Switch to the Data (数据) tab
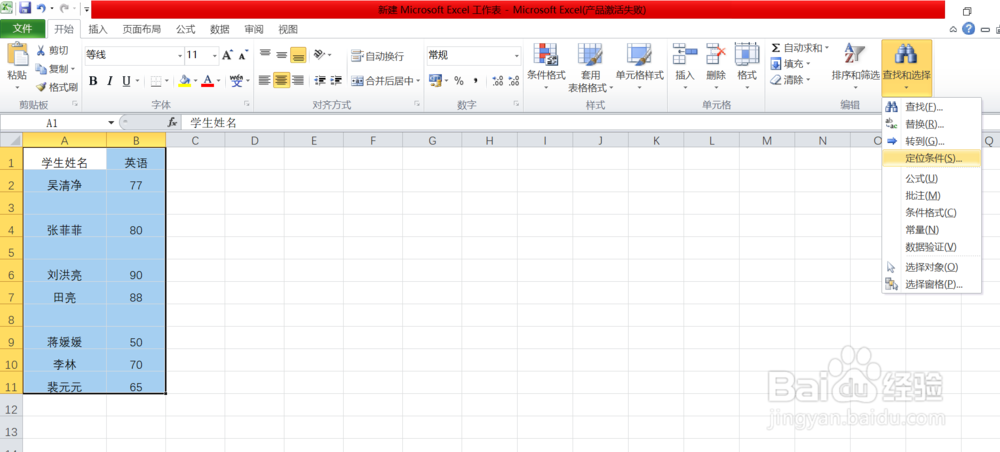1000x452 pixels. (x=220, y=29)
